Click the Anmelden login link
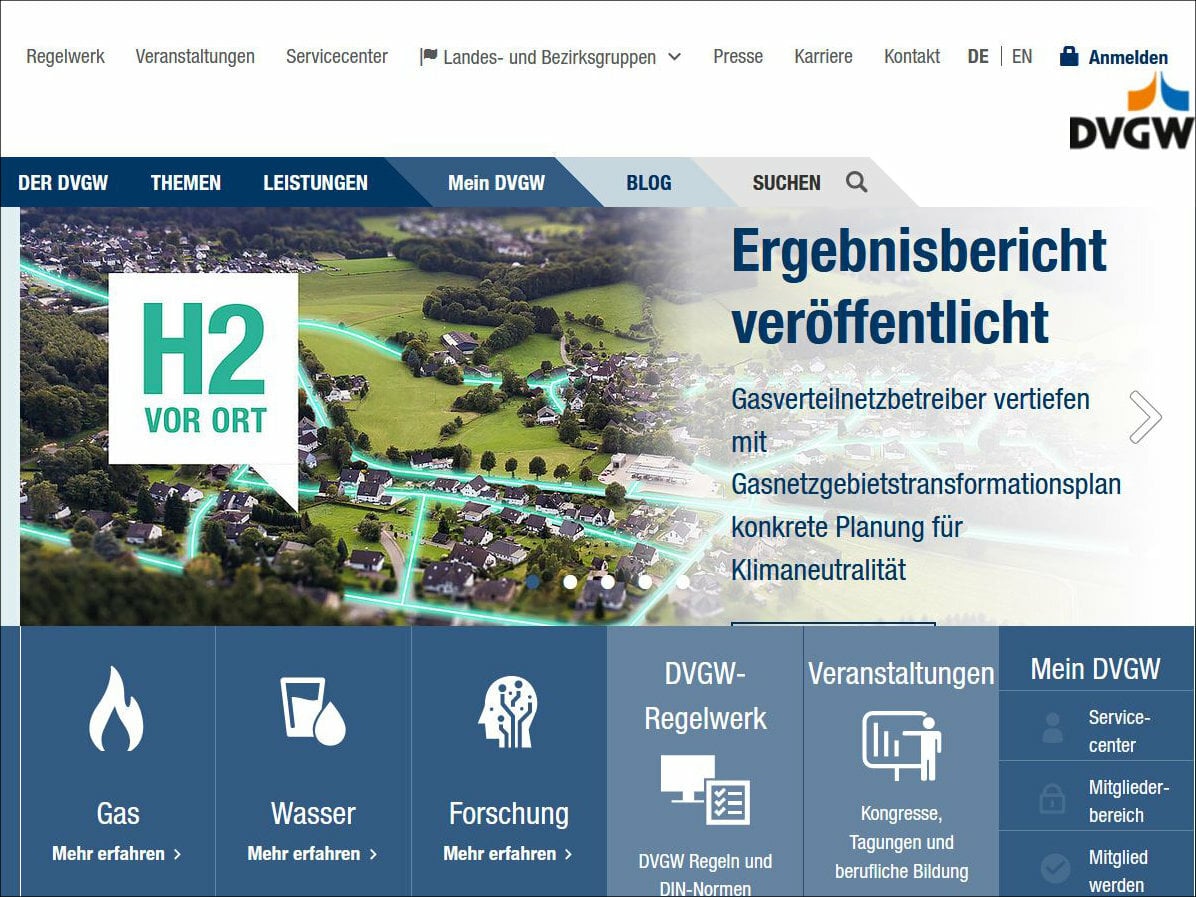This screenshot has height=897, width=1196. (1128, 57)
